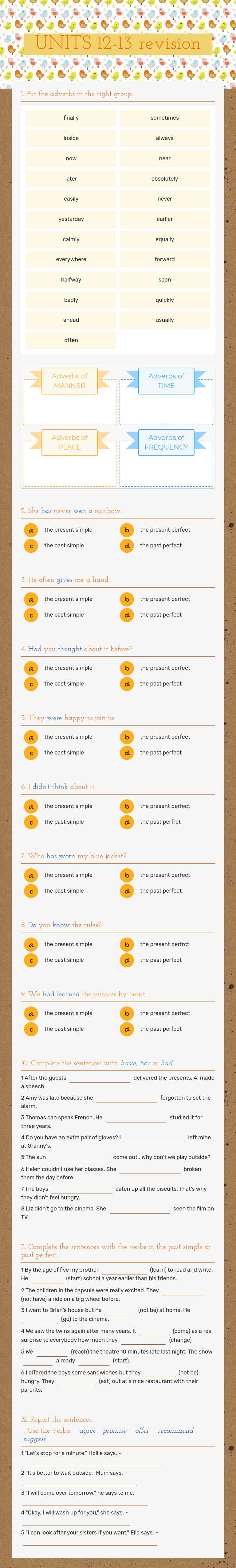Image resolution: width=236 pixels, height=1568 pixels.
Task: Click the 'finally' adverb tile
Action: point(71,118)
